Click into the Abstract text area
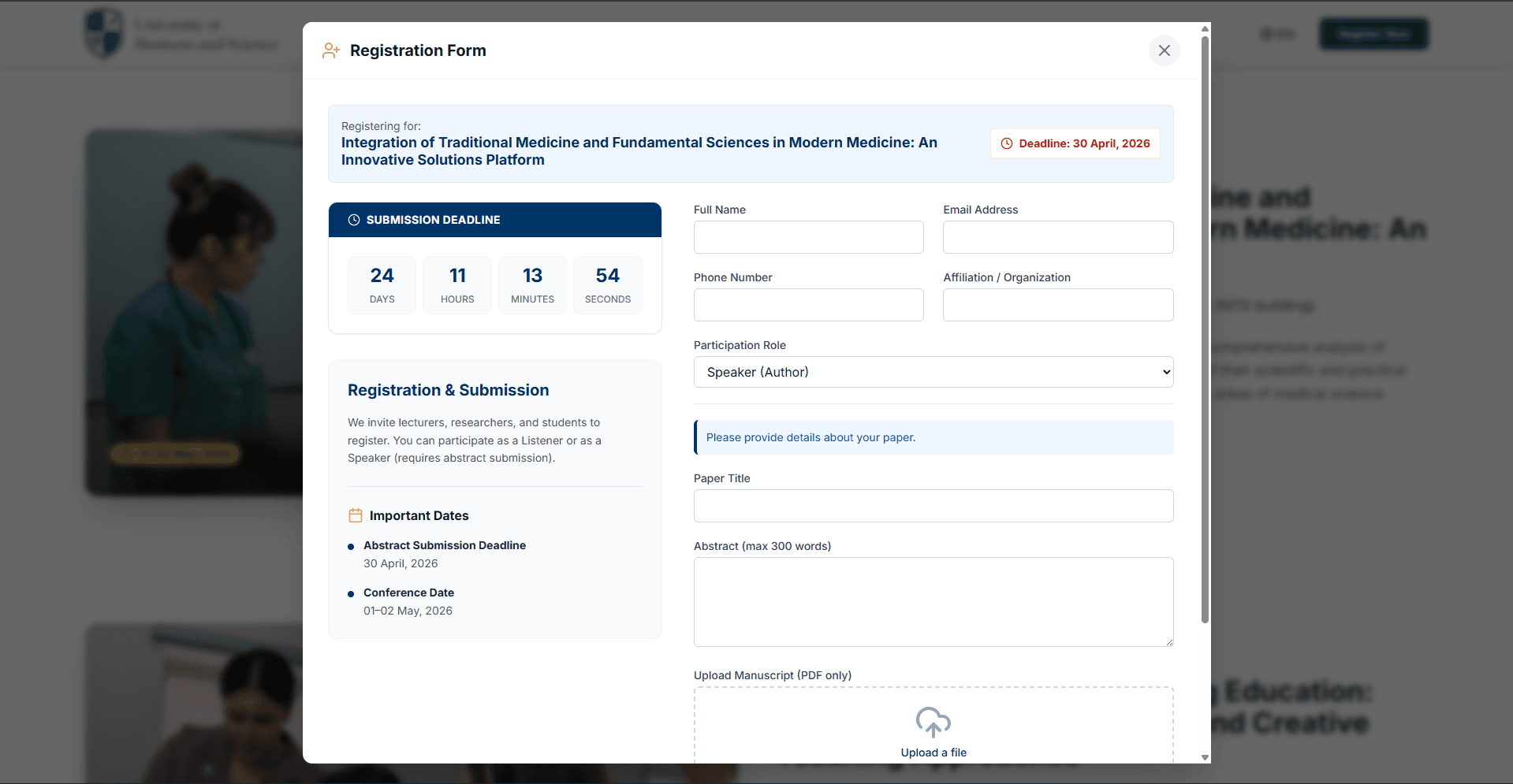 point(934,602)
